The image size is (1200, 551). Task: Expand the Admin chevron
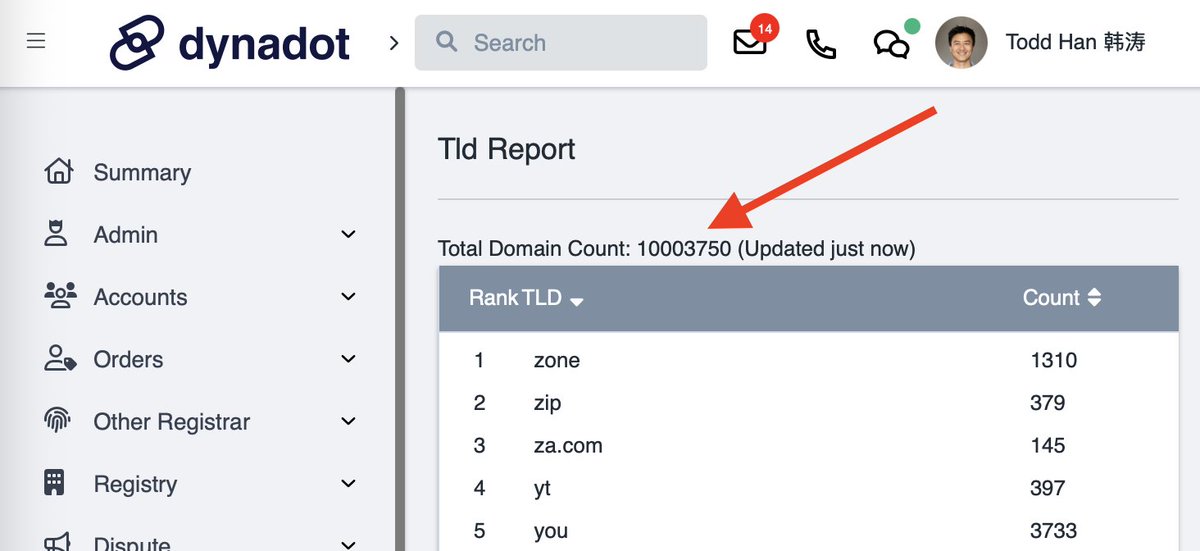click(x=348, y=235)
